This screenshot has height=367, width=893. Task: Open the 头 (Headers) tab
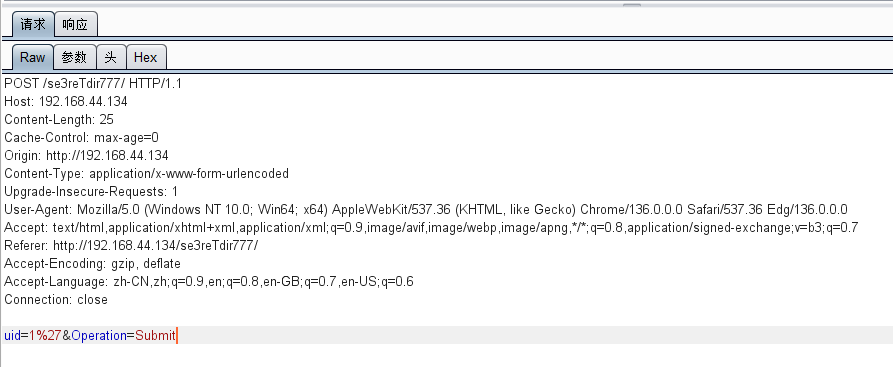coord(110,57)
